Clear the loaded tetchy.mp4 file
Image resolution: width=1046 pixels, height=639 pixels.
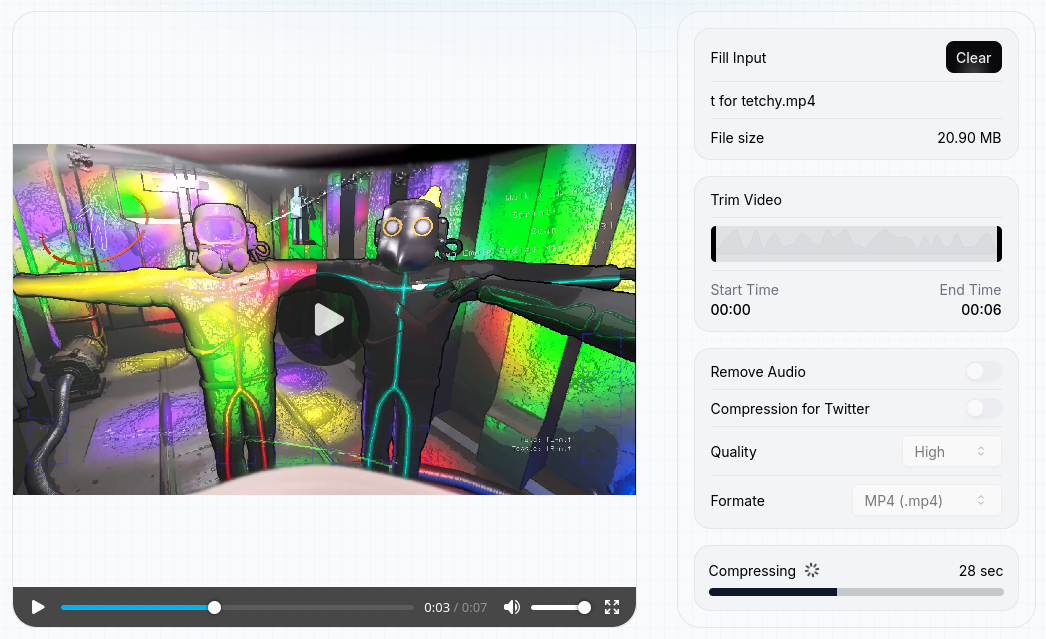[973, 57]
